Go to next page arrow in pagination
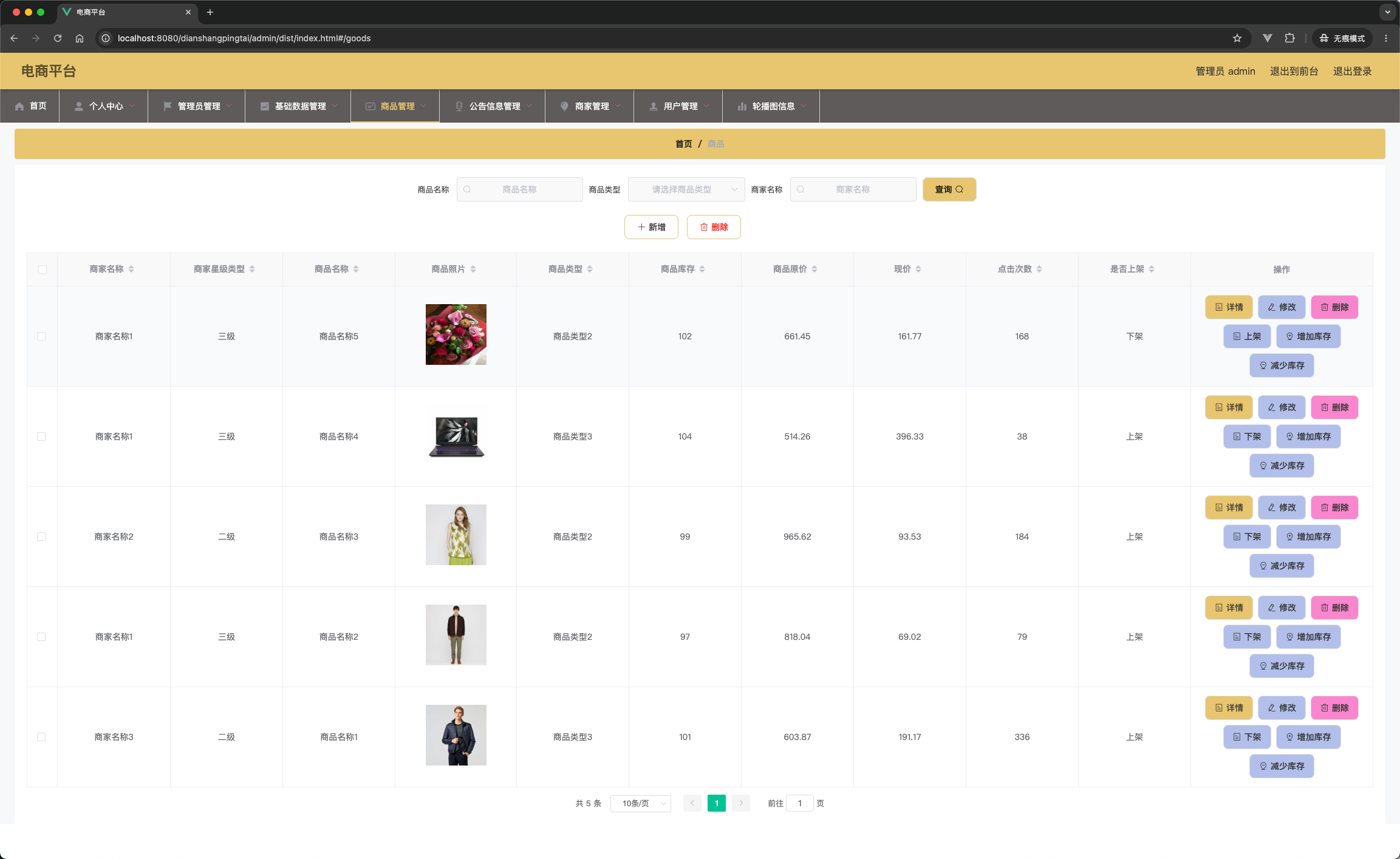Screen dimensions: 1400x859 click(x=741, y=803)
